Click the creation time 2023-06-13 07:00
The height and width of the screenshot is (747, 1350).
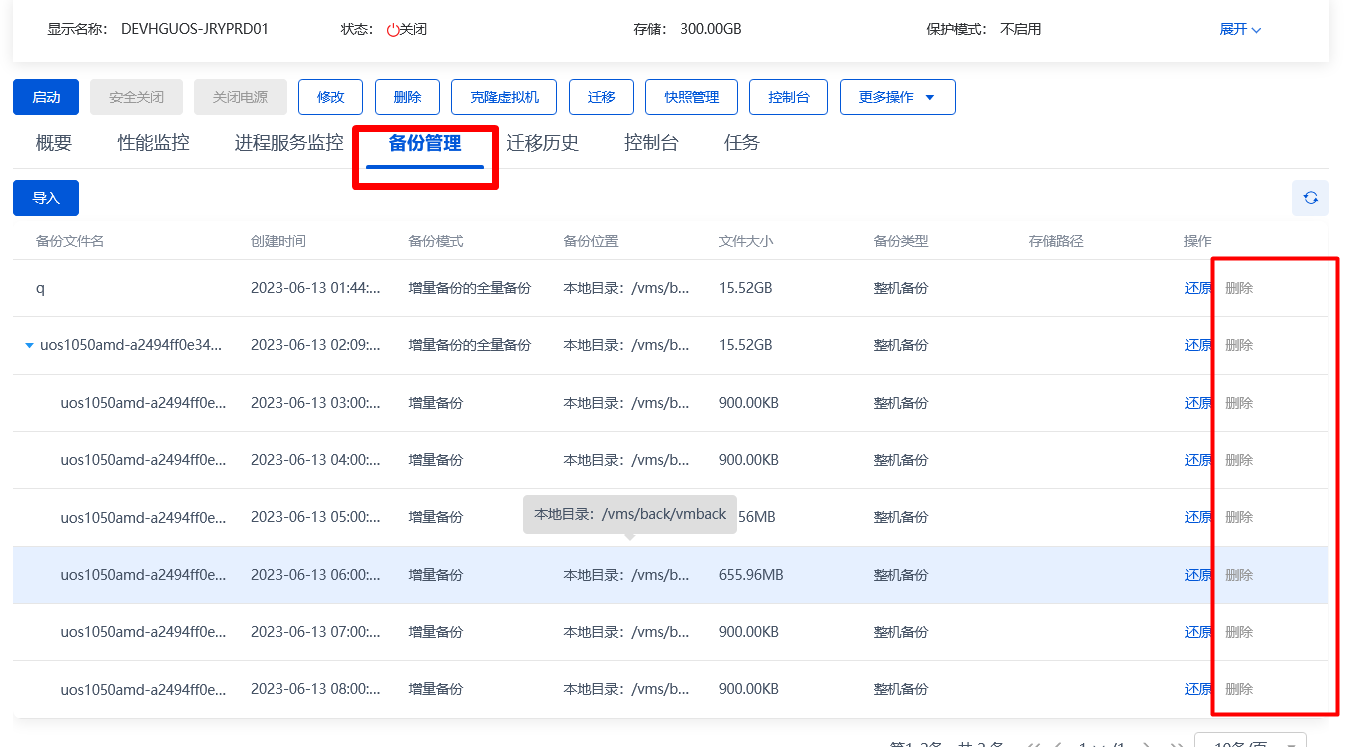click(316, 632)
